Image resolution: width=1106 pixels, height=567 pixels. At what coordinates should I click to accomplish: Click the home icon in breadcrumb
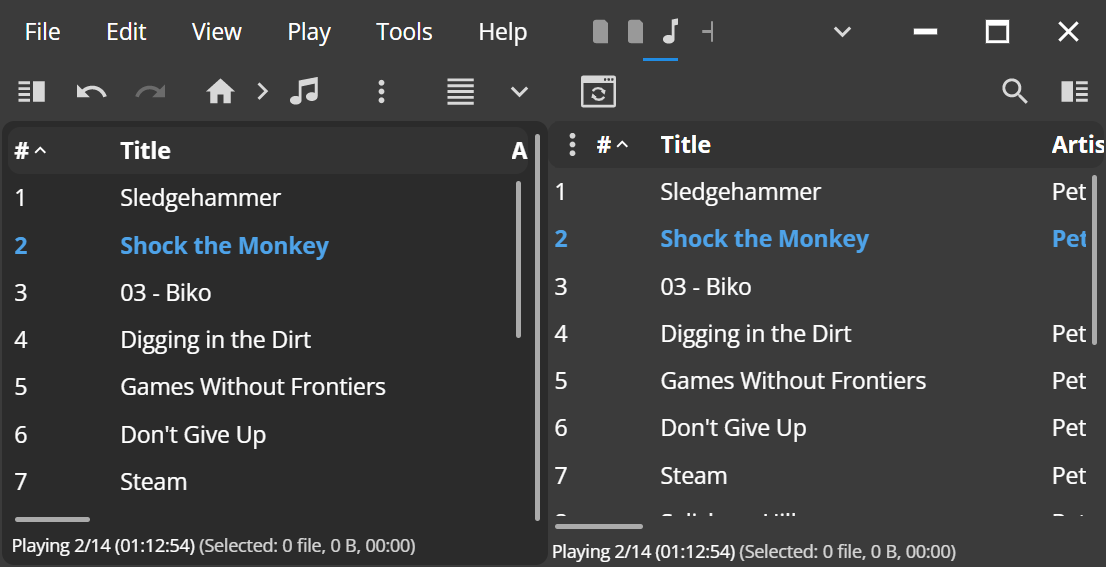220,92
